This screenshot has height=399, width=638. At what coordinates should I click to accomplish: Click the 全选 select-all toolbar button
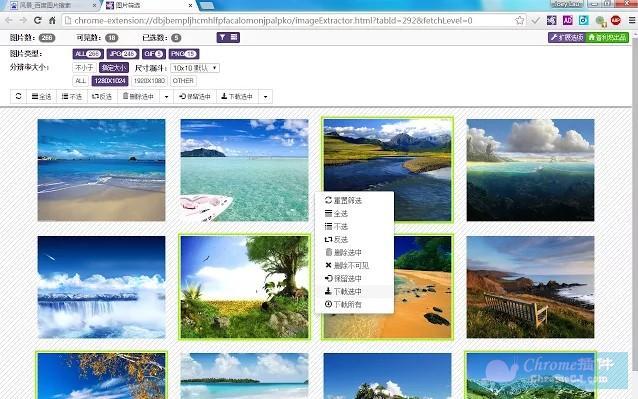click(42, 97)
